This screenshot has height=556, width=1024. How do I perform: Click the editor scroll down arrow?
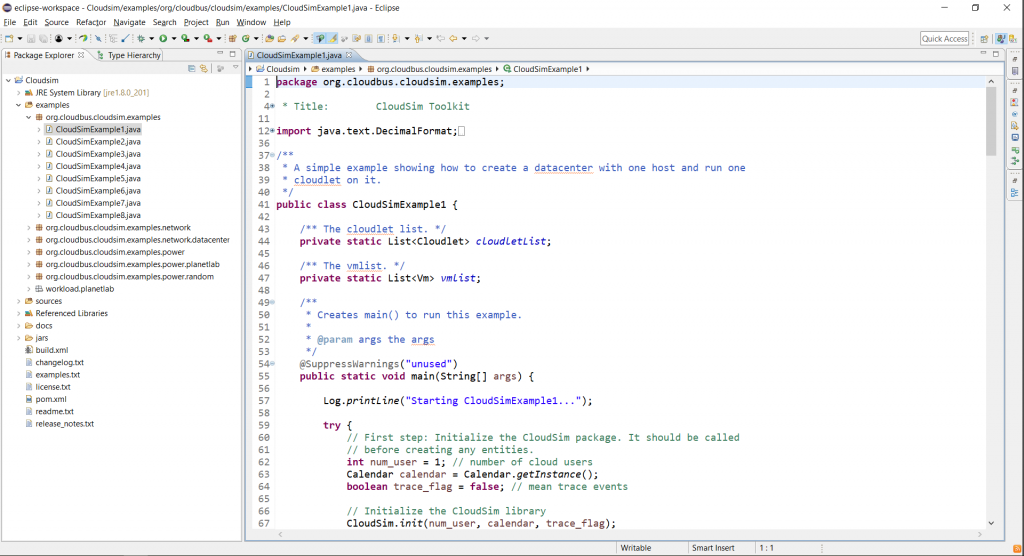[991, 523]
